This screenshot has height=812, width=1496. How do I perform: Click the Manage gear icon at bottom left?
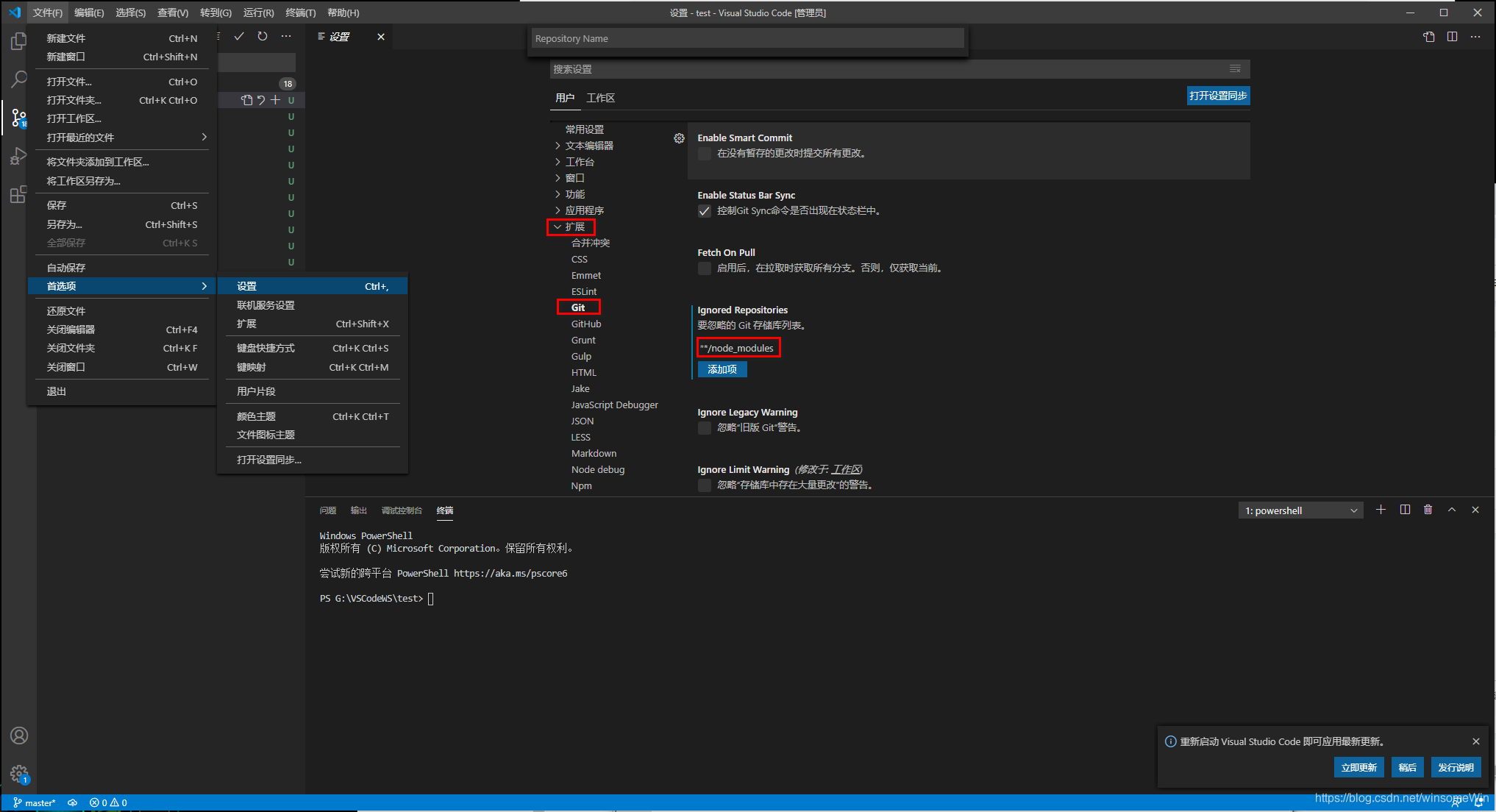(x=19, y=773)
